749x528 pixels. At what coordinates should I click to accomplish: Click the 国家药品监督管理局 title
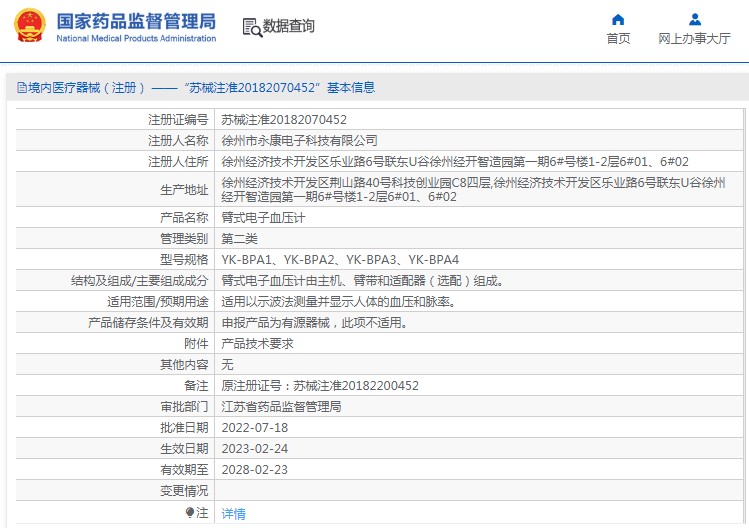click(136, 22)
